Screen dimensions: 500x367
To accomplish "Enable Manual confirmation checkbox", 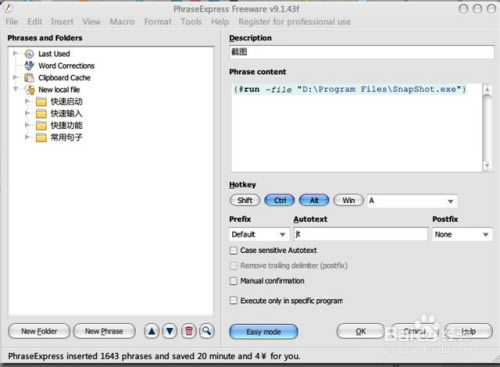I will 234,281.
